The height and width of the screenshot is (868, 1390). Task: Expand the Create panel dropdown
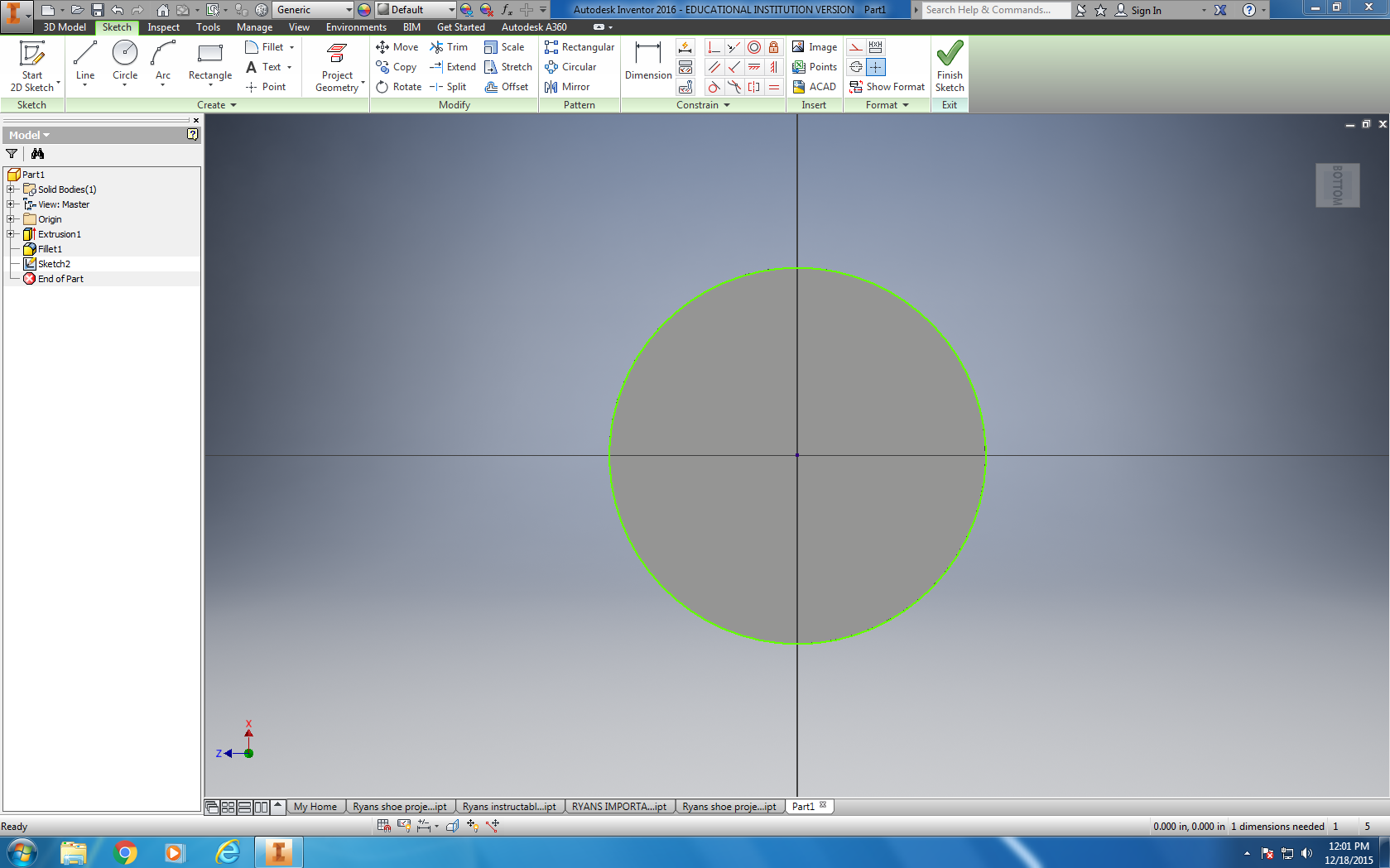217,105
